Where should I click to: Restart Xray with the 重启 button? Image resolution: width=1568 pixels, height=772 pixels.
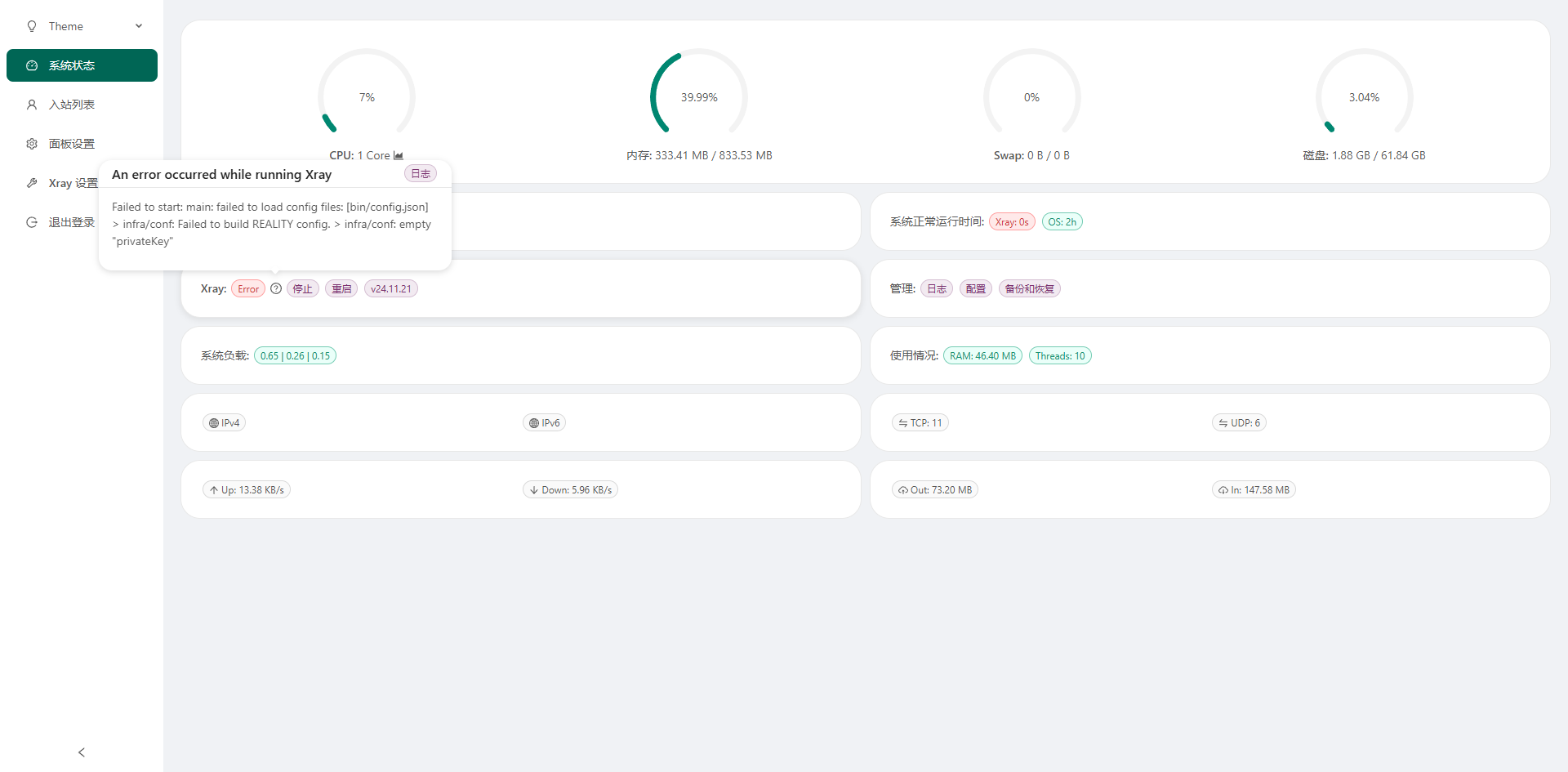click(x=341, y=288)
